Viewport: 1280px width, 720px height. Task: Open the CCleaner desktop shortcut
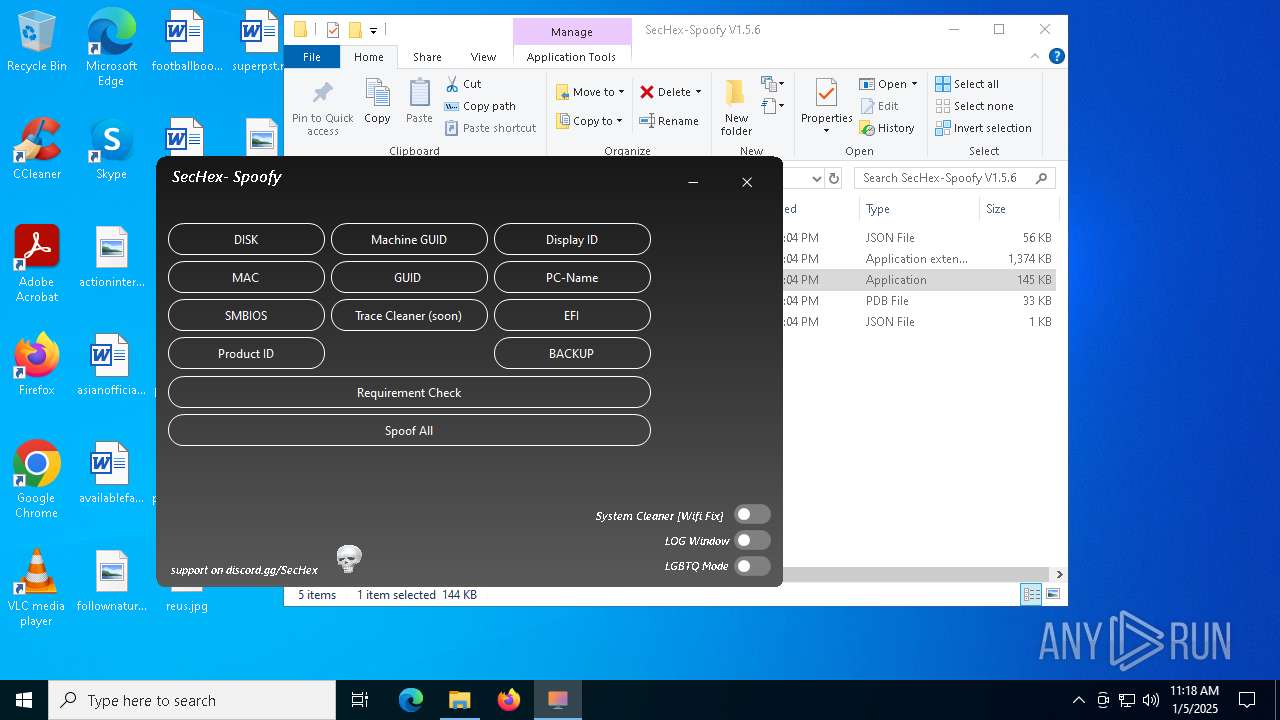click(37, 149)
